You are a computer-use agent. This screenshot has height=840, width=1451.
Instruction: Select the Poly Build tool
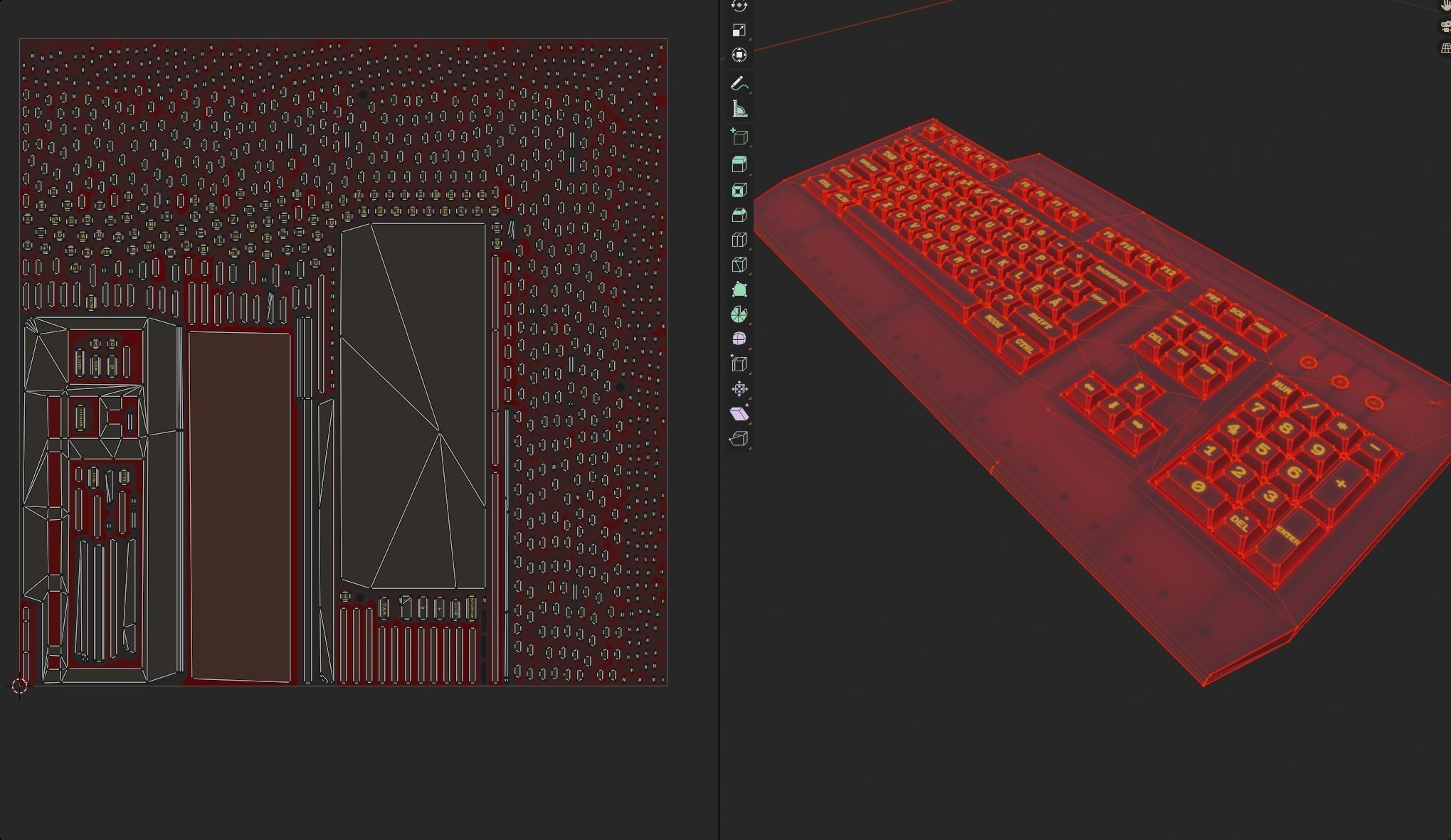point(739,289)
